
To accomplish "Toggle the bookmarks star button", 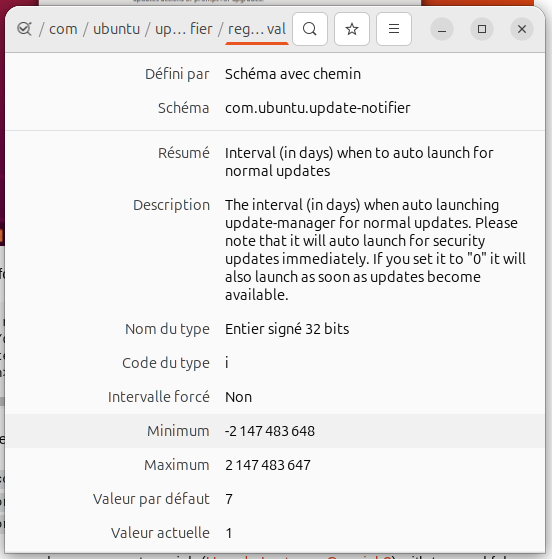I will click(352, 29).
